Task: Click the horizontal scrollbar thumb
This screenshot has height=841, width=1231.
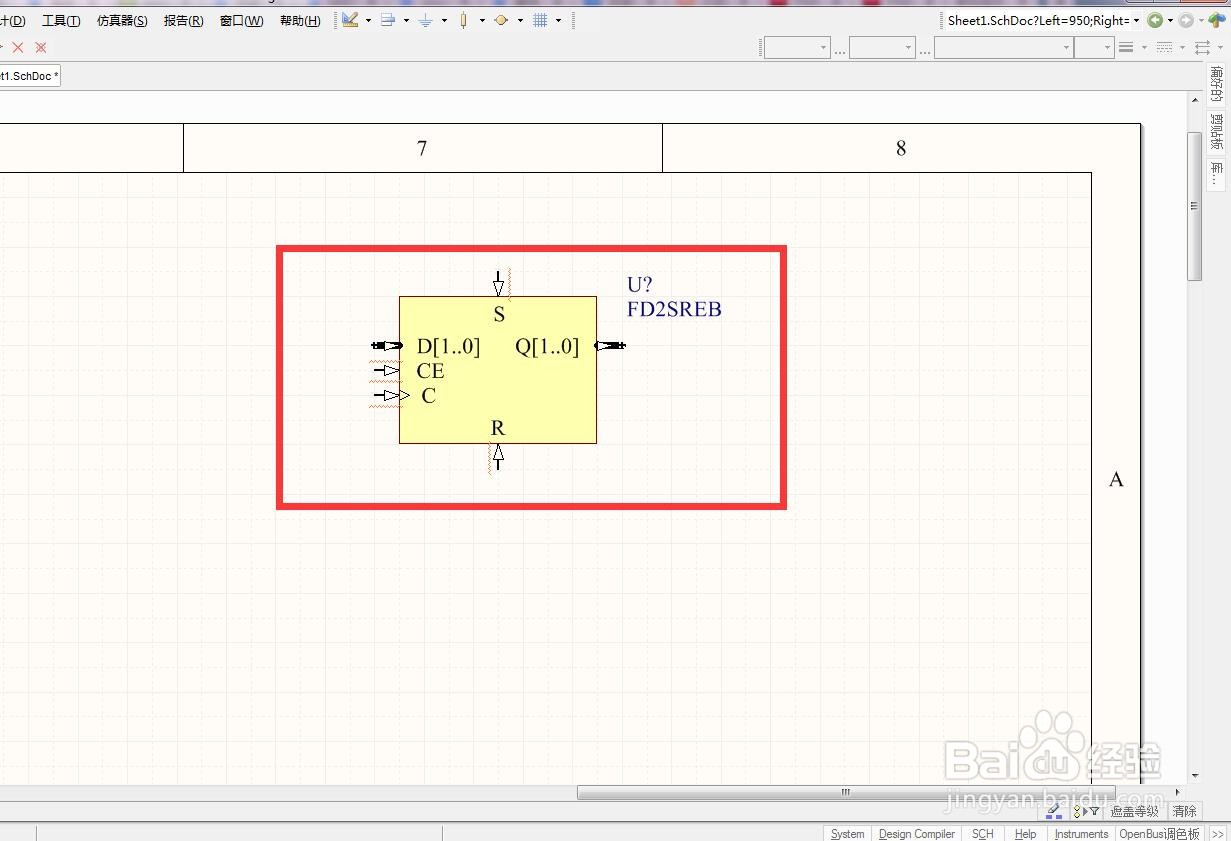Action: coord(846,793)
